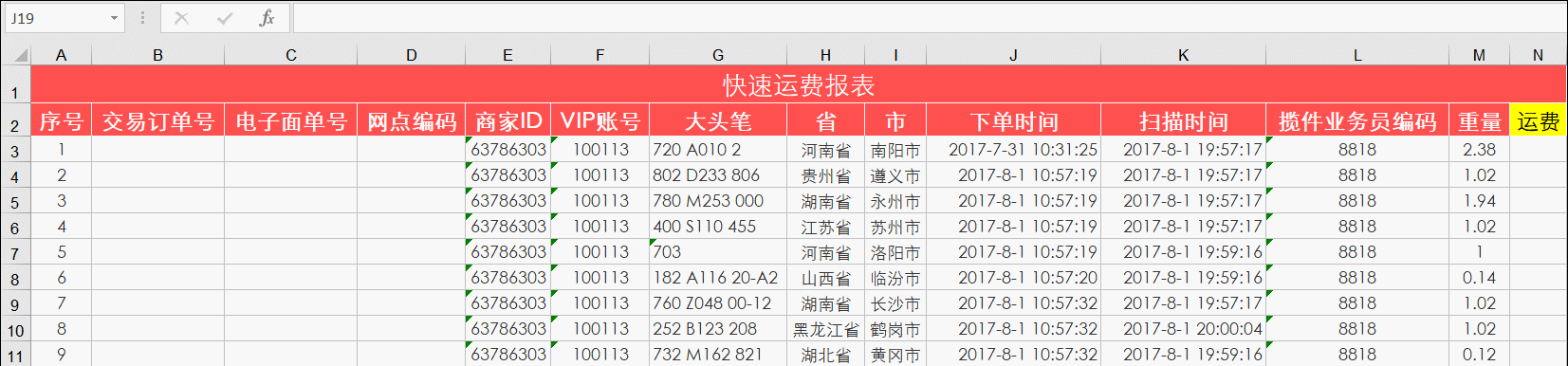This screenshot has height=366, width=1568.
Task: Select row 2 header
Action: tap(15, 120)
